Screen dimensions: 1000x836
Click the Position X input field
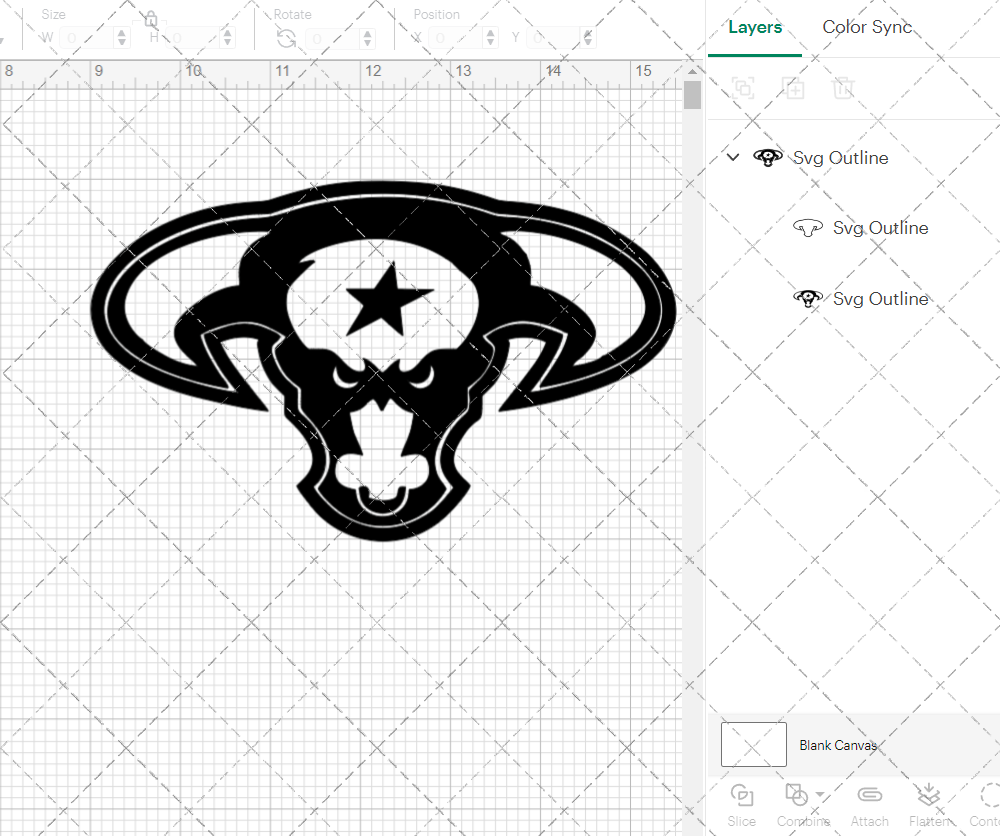coord(456,38)
